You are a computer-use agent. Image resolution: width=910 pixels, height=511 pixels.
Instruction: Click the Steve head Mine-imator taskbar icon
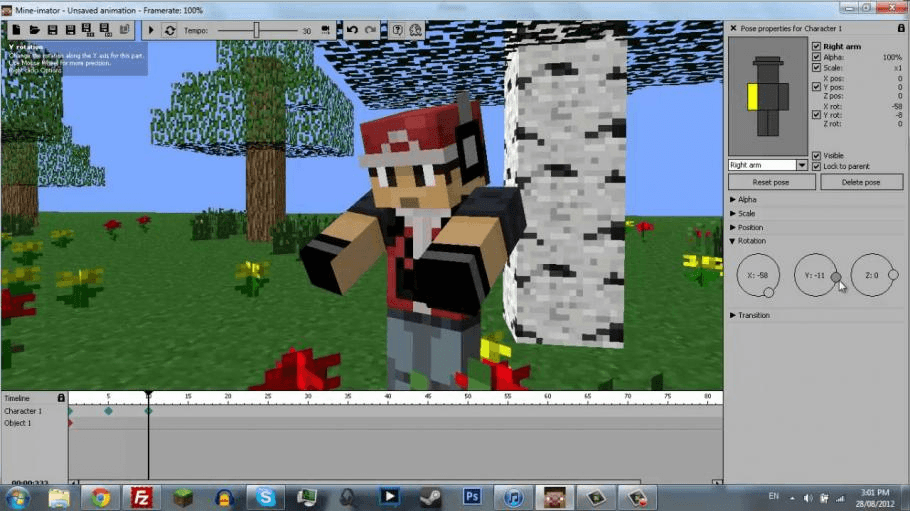[554, 498]
